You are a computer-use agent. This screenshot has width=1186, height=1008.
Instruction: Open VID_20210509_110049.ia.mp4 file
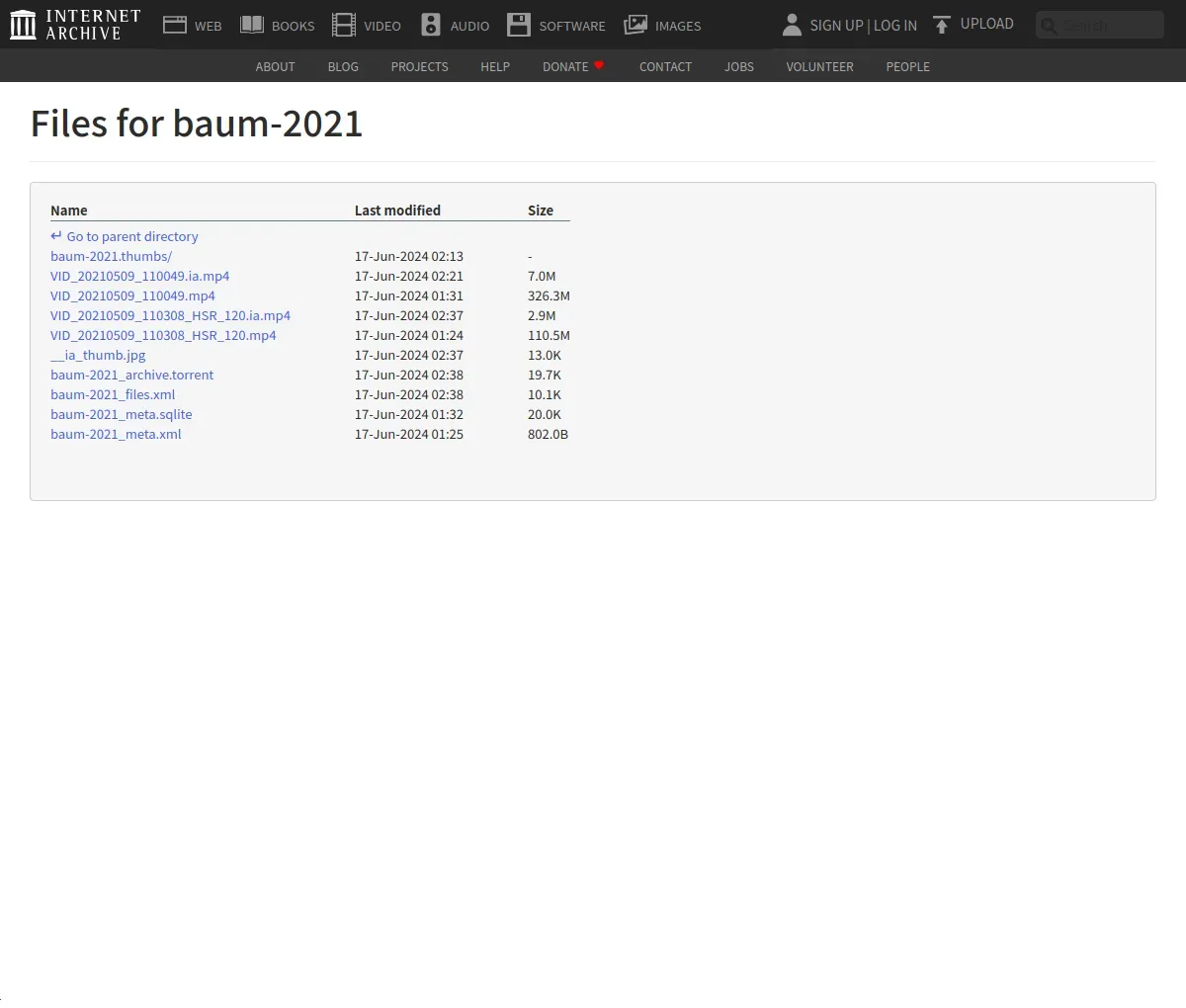point(139,277)
